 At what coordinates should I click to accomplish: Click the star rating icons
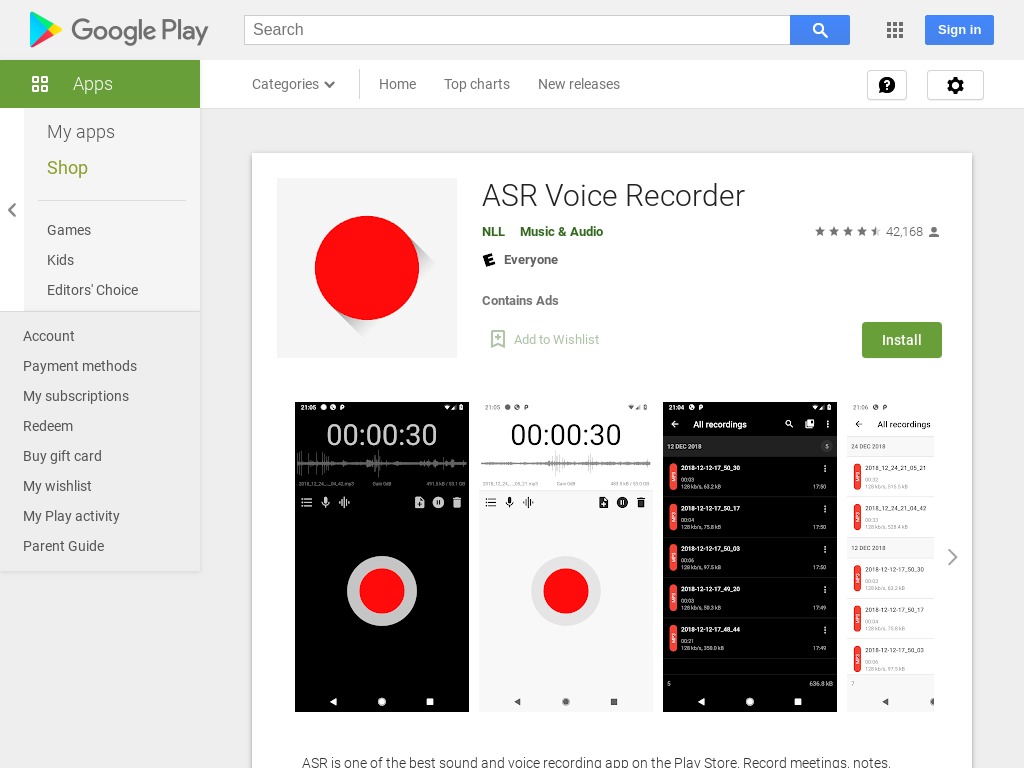click(x=848, y=232)
